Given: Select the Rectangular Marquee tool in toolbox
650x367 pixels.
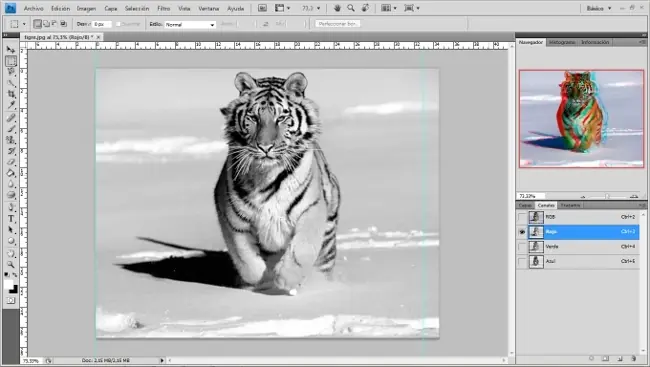Looking at the screenshot, I should [x=11, y=61].
